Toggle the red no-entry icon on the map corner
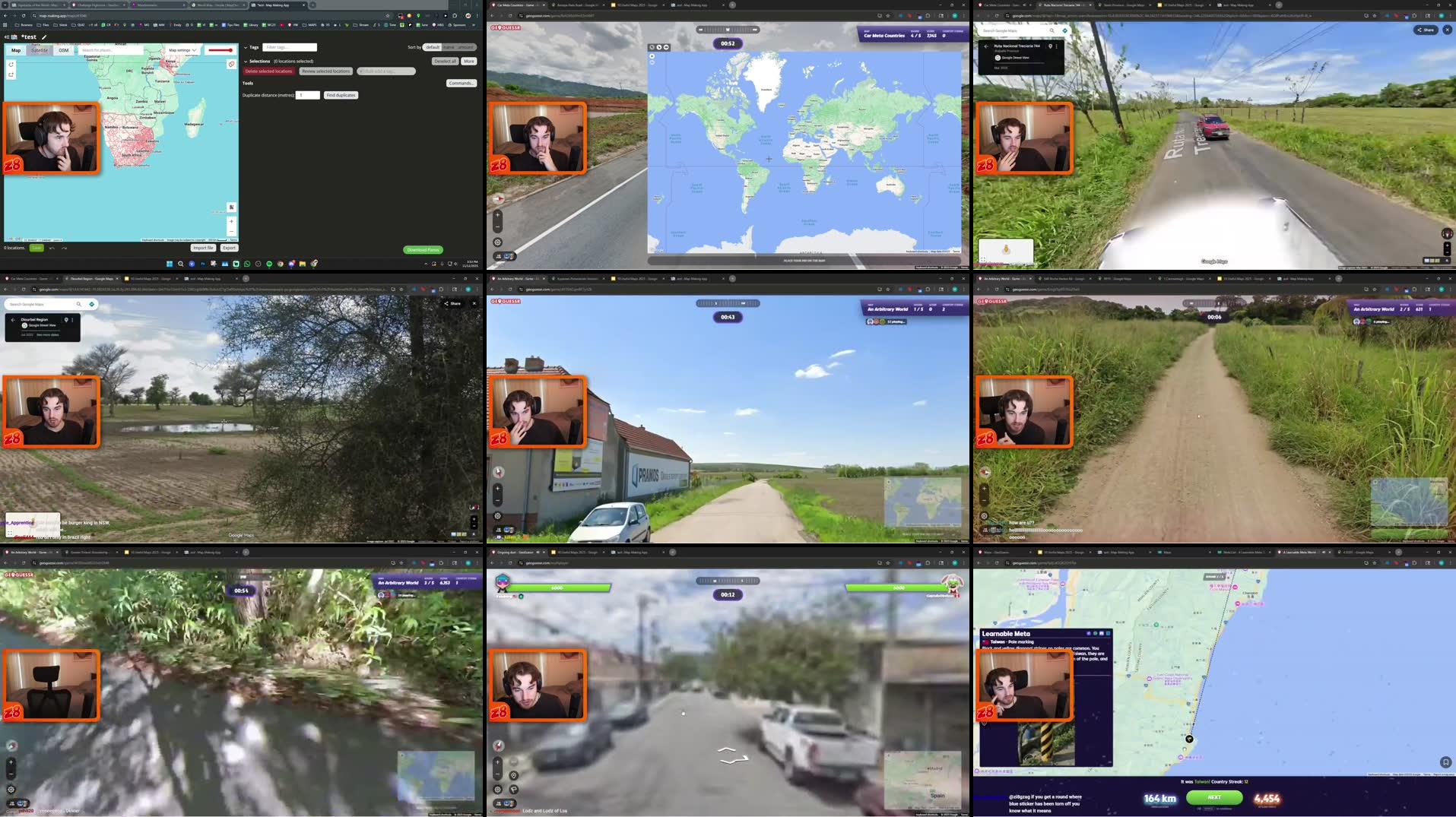The height and width of the screenshot is (817, 1456). pos(232,65)
